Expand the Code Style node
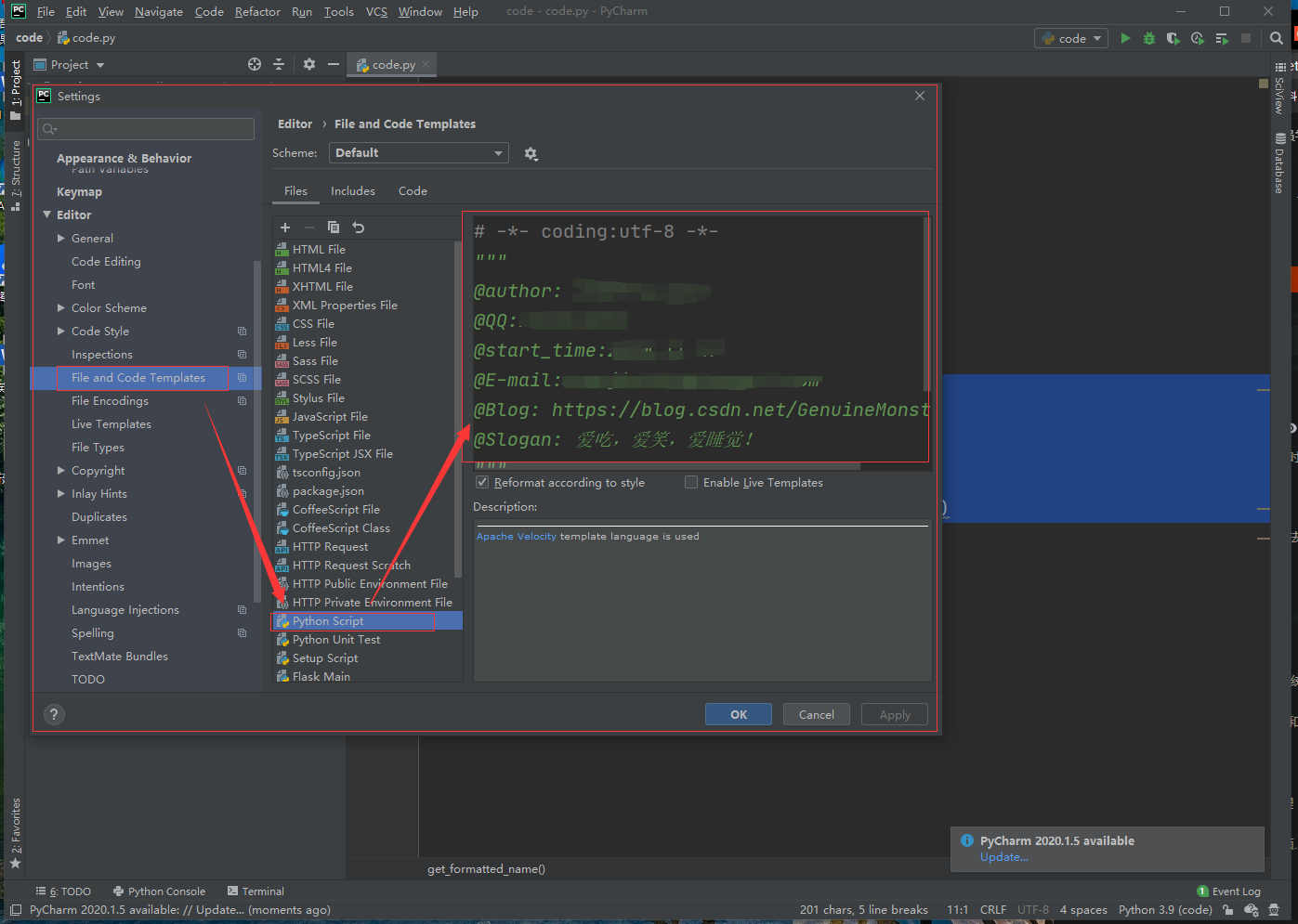 [x=61, y=332]
